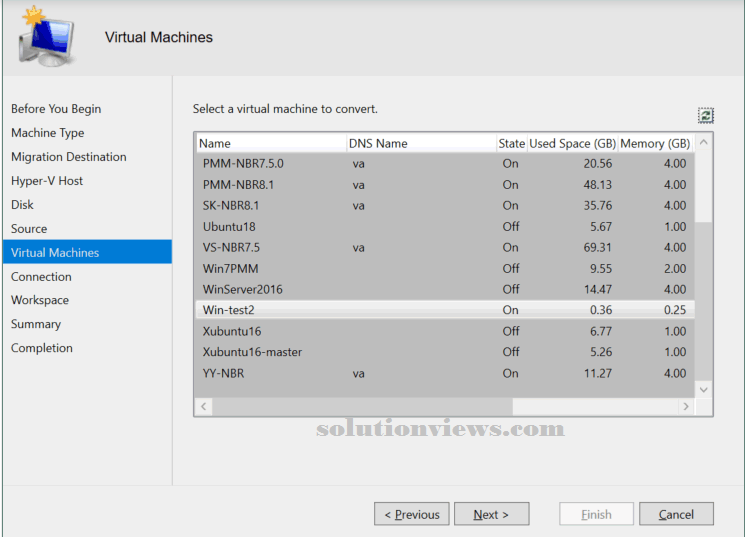Sort by the Memory (GB) column header
The image size is (745, 537).
pyautogui.click(x=656, y=144)
